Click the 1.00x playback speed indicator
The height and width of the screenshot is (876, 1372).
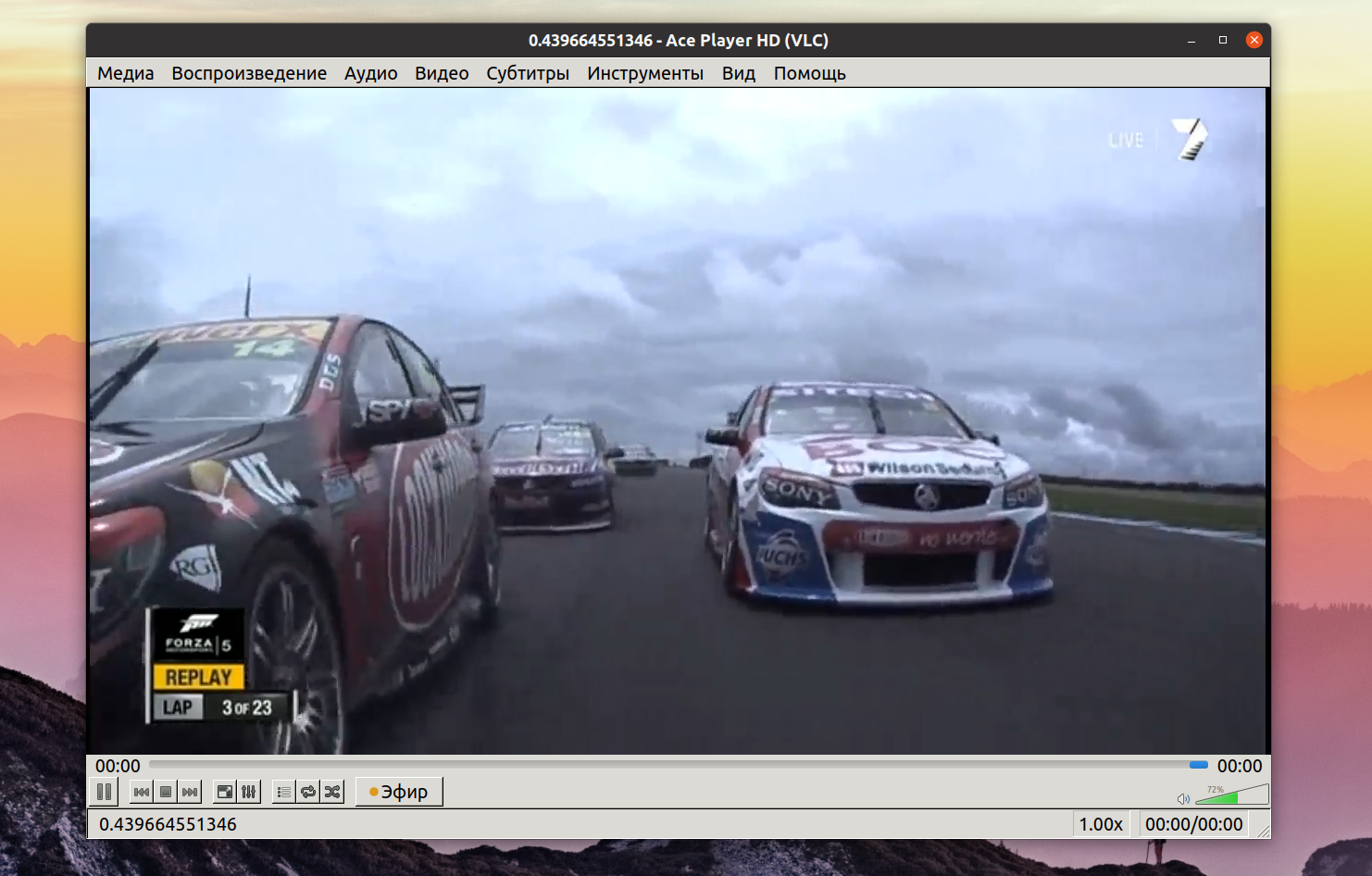click(1100, 824)
